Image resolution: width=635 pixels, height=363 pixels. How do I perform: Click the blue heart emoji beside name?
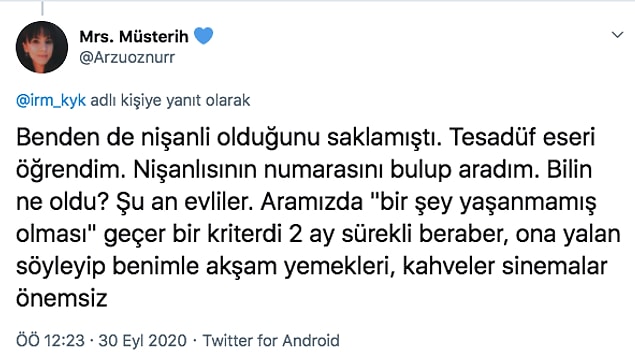pyautogui.click(x=204, y=36)
